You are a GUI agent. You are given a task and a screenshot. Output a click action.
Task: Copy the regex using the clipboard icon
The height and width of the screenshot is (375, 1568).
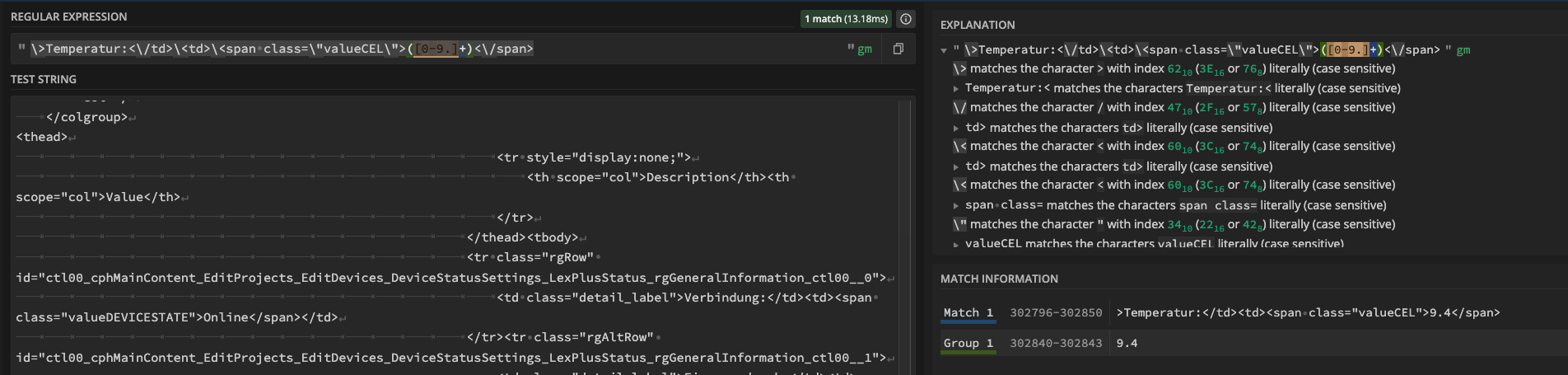point(898,49)
